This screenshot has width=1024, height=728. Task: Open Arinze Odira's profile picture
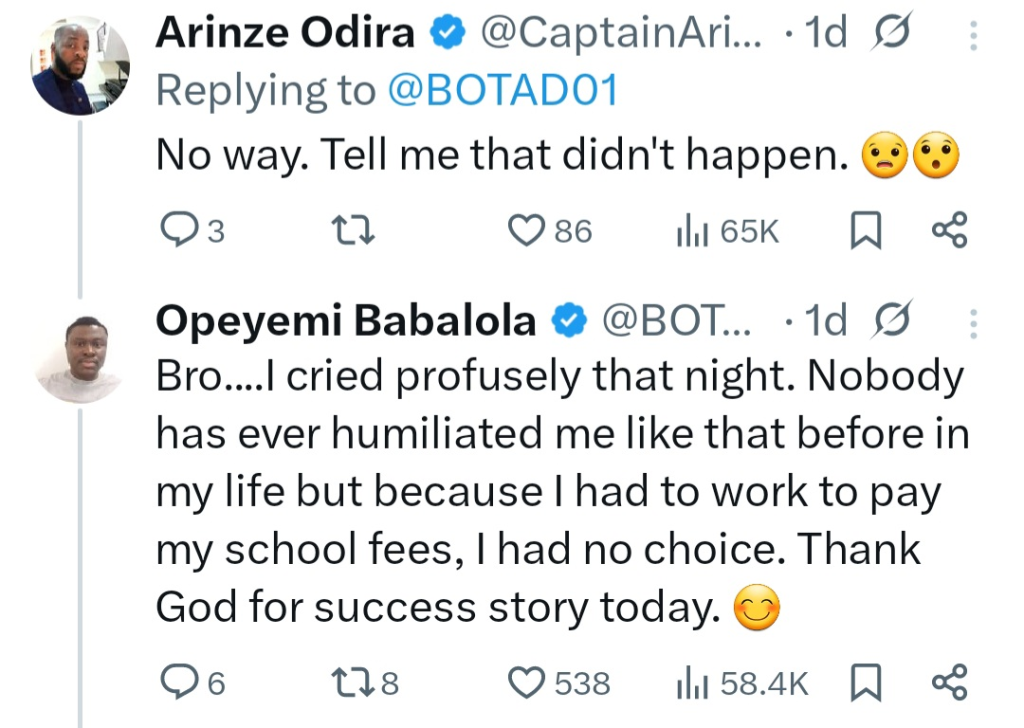point(81,66)
